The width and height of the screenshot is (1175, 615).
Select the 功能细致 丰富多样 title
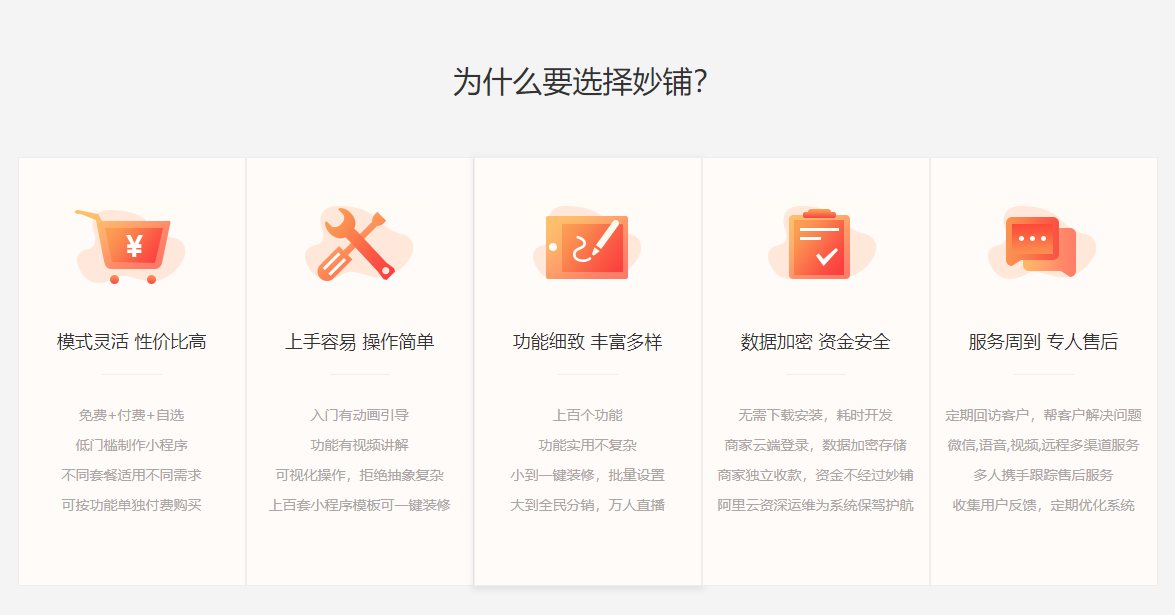coord(587,340)
